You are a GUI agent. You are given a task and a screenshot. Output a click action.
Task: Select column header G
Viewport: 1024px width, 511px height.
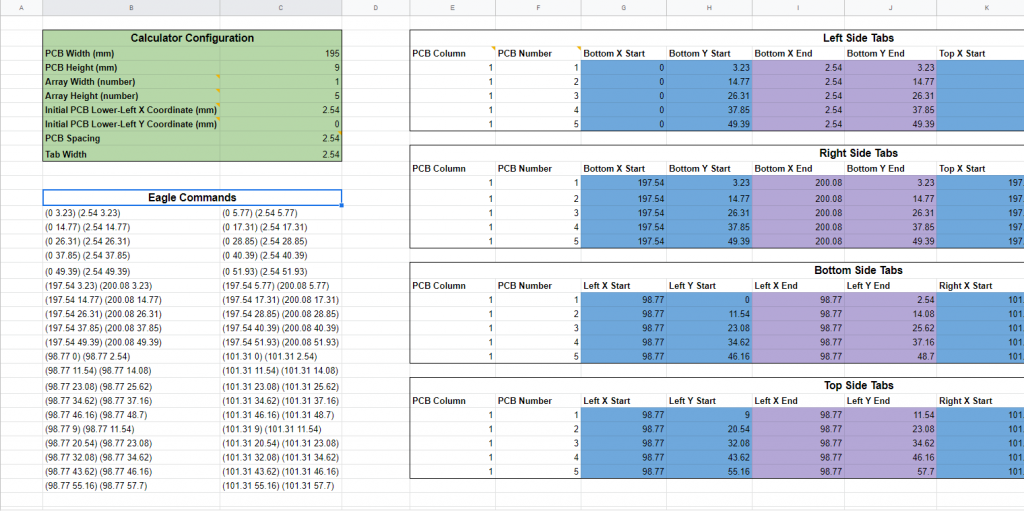coord(624,8)
